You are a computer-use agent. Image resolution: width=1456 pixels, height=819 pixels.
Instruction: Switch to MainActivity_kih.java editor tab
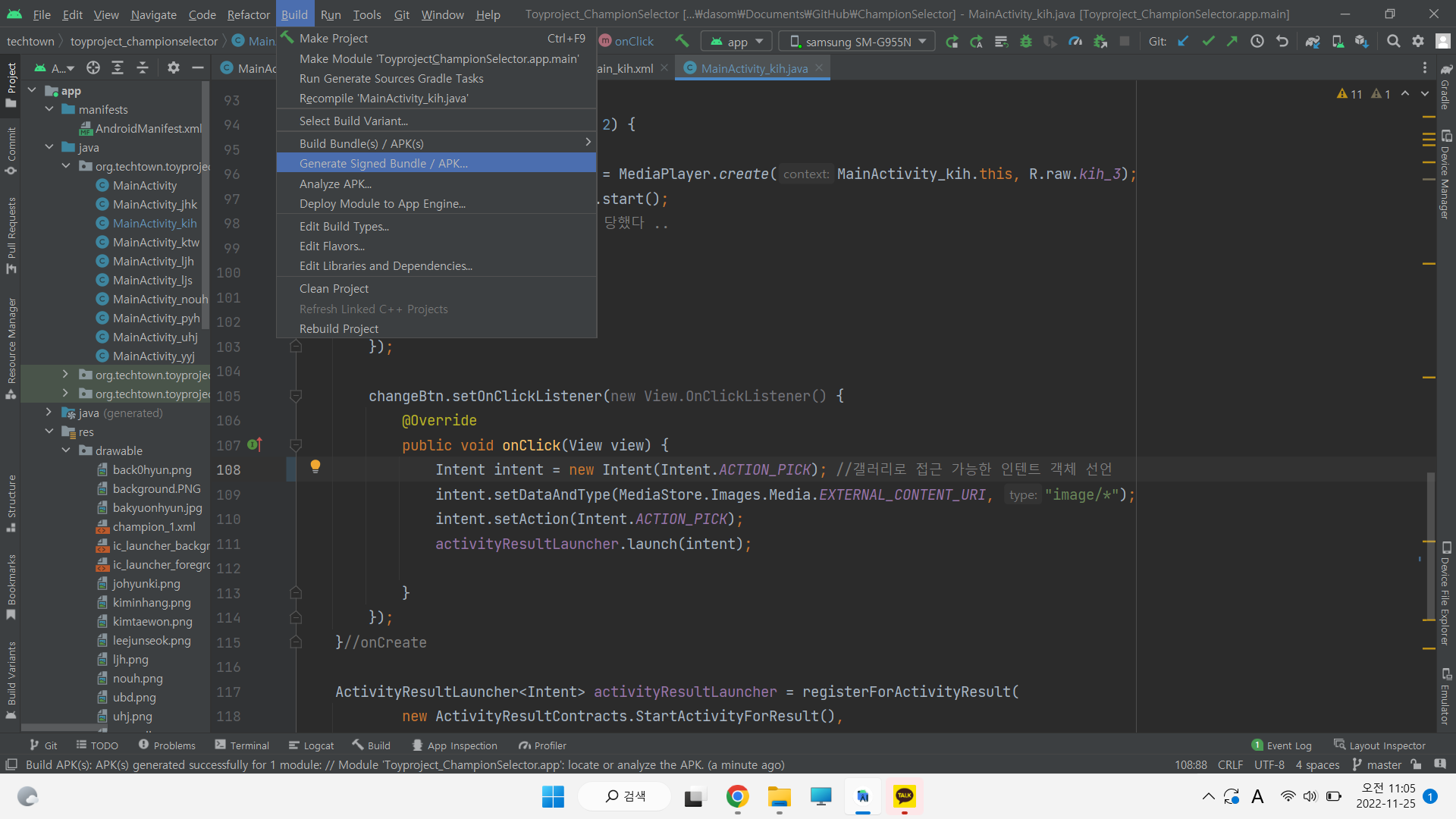click(754, 68)
